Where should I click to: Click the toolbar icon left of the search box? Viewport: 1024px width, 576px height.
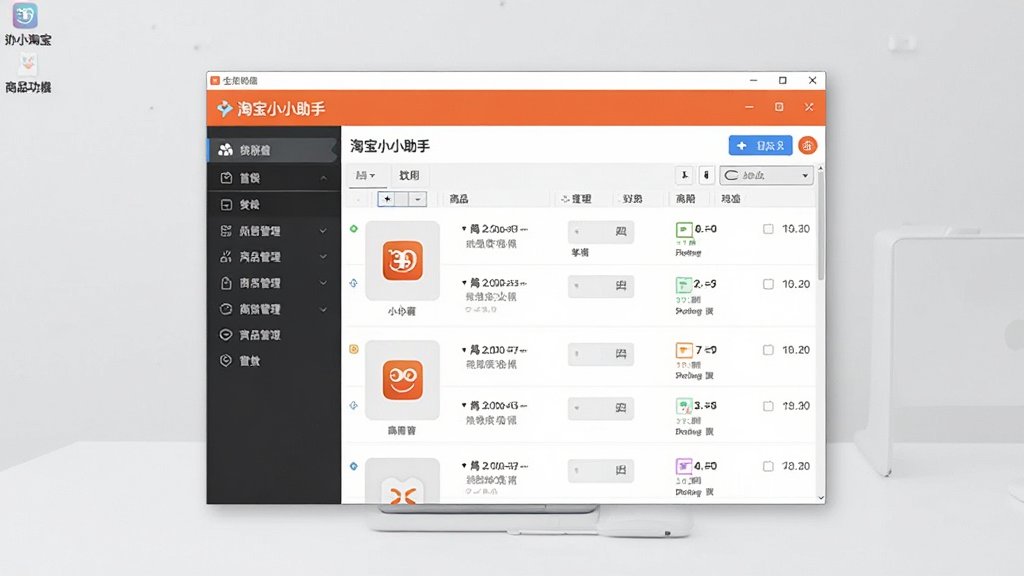point(706,175)
